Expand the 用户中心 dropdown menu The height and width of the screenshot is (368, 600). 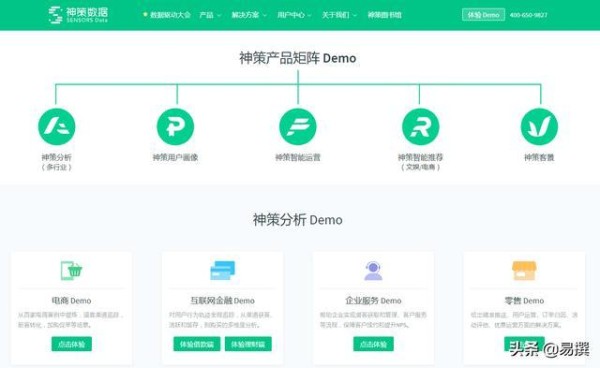click(x=294, y=15)
